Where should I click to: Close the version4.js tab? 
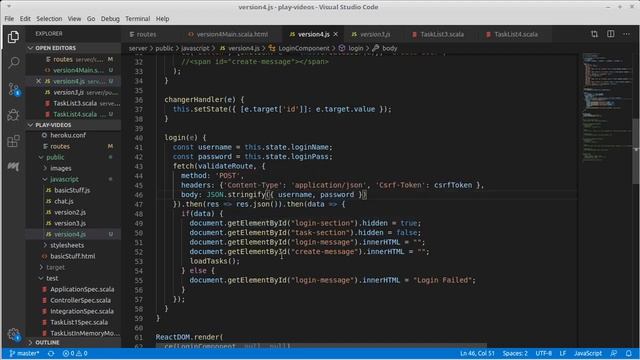(336, 34)
